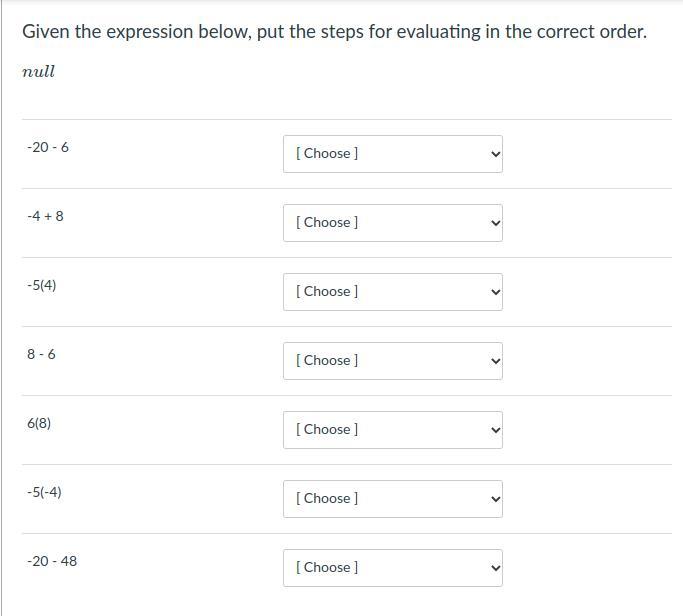Open the dropdown for -20 - 48
The width and height of the screenshot is (683, 616).
point(392,568)
